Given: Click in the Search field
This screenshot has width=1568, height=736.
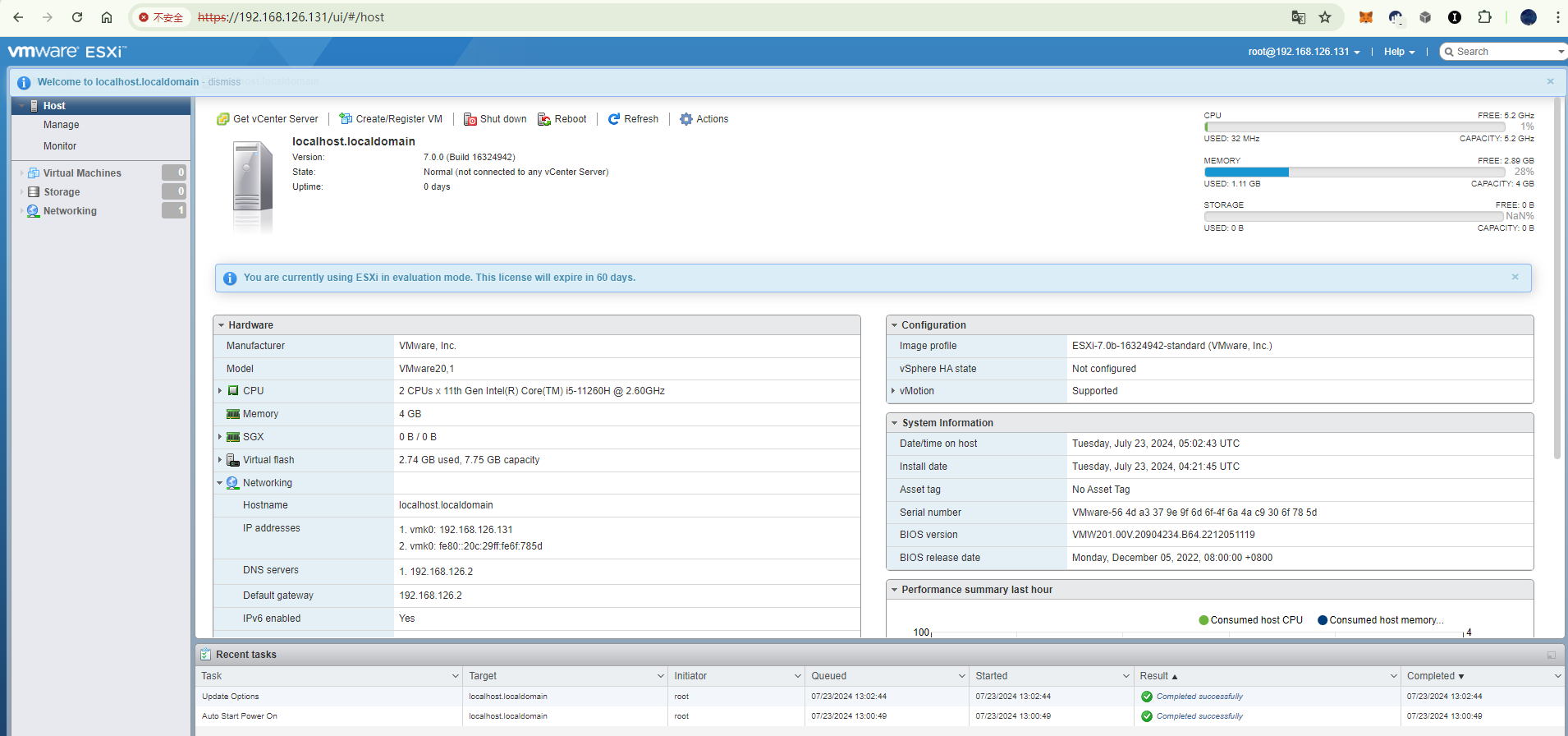Looking at the screenshot, I should [1502, 52].
